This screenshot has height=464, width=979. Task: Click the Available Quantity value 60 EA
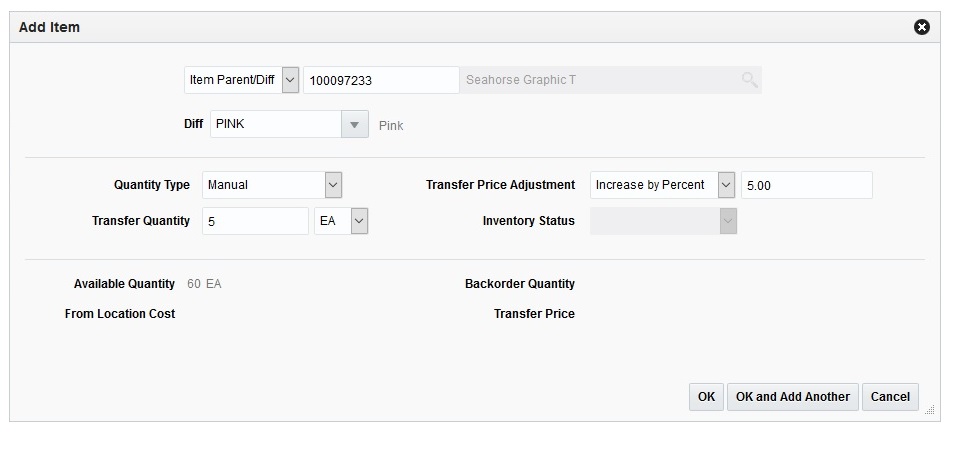pos(204,284)
